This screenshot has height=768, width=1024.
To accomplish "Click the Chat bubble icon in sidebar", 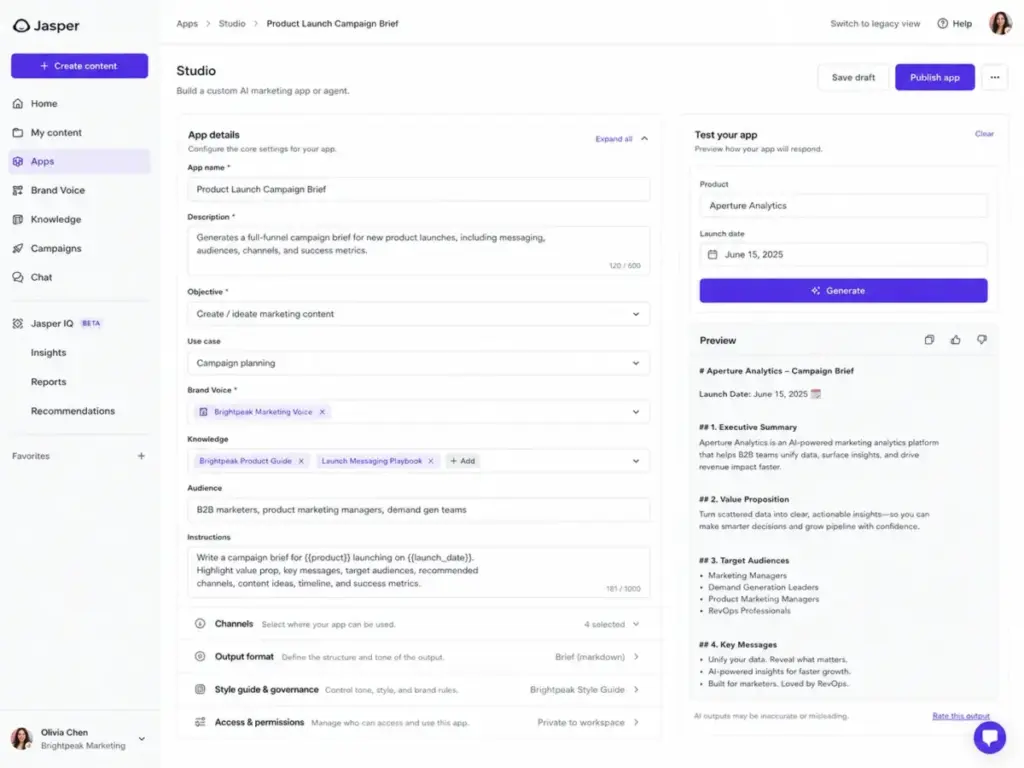I will (x=18, y=277).
